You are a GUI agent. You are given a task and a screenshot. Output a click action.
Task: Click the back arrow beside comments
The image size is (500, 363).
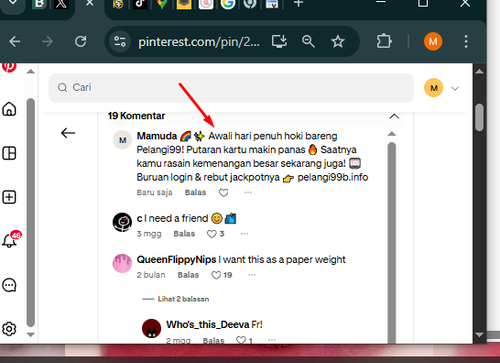point(68,133)
